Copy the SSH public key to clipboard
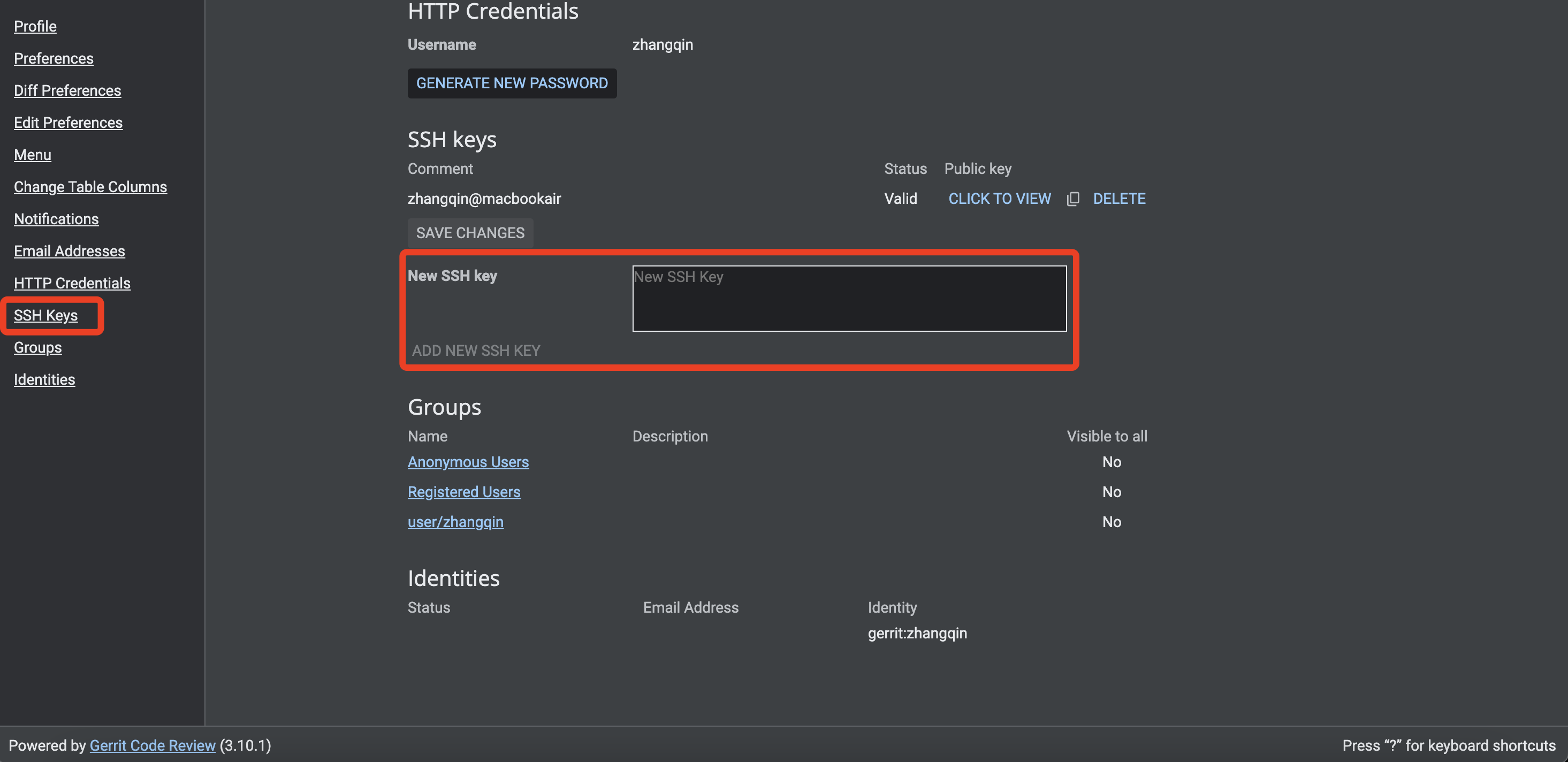This screenshot has width=1568, height=762. coord(1072,199)
